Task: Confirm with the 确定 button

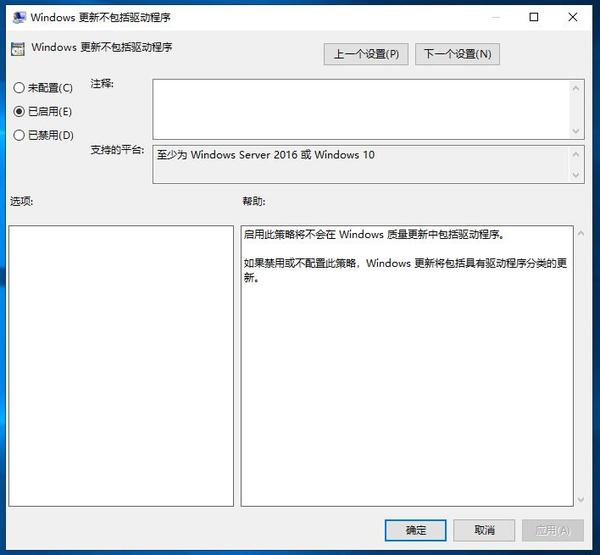Action: click(416, 530)
